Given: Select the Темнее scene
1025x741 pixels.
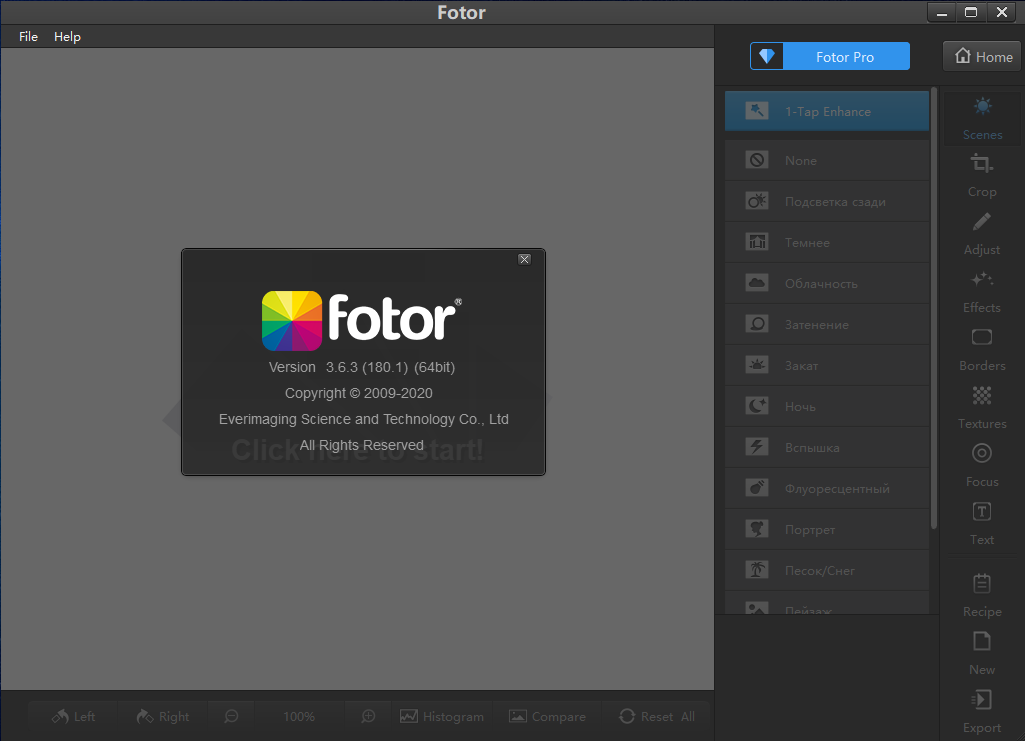Looking at the screenshot, I should (x=827, y=242).
